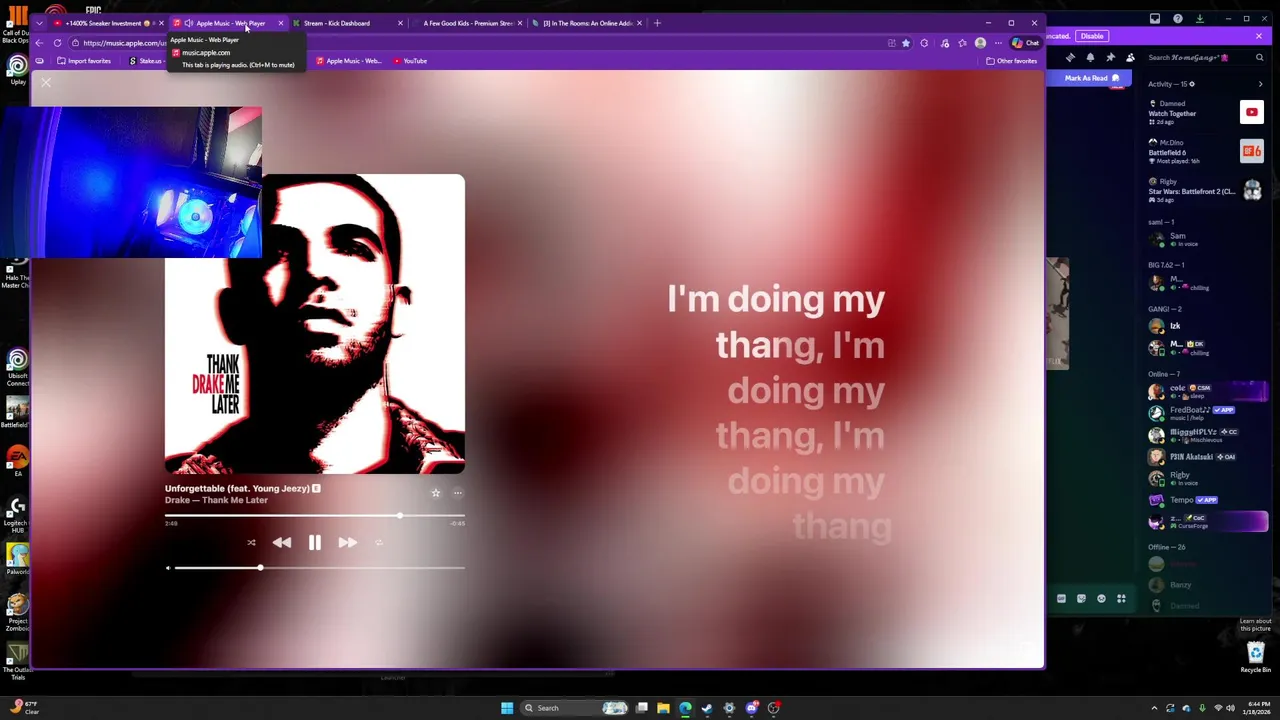Open Steam from the taskbar
Viewport: 1280px width, 720px height.
pyautogui.click(x=707, y=708)
